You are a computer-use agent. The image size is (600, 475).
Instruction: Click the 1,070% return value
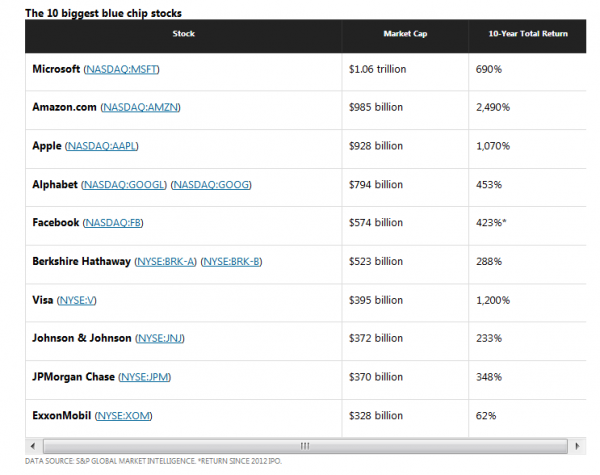(x=493, y=146)
